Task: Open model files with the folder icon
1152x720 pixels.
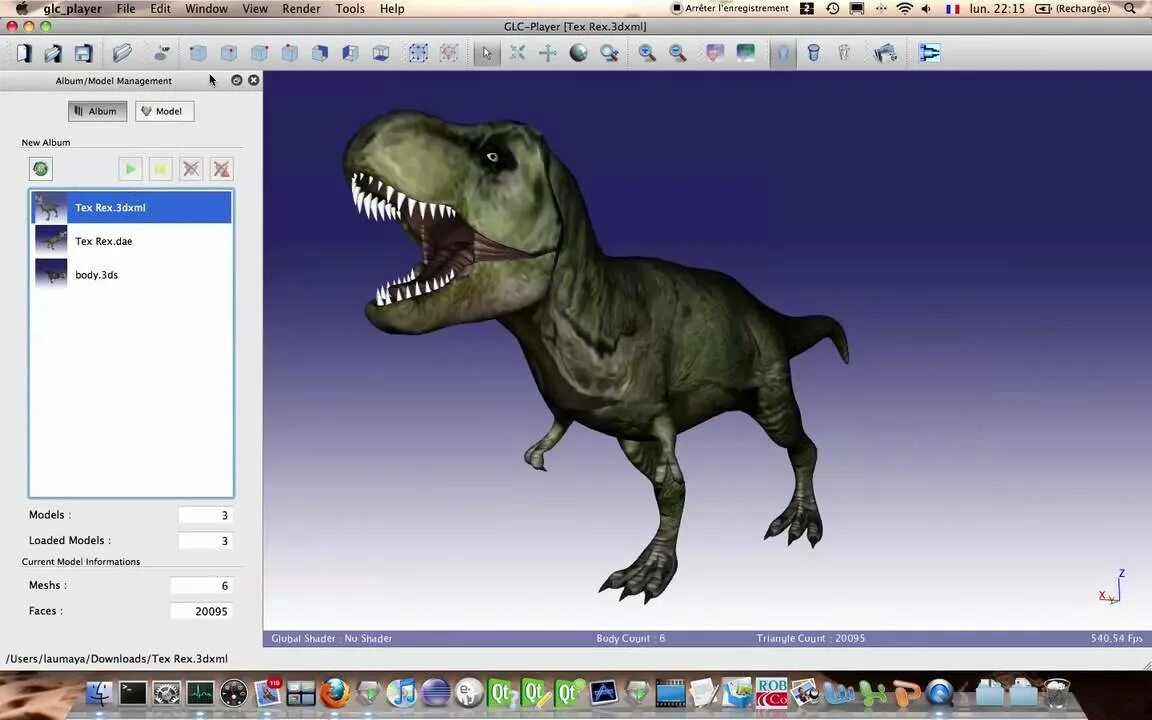Action: 122,53
